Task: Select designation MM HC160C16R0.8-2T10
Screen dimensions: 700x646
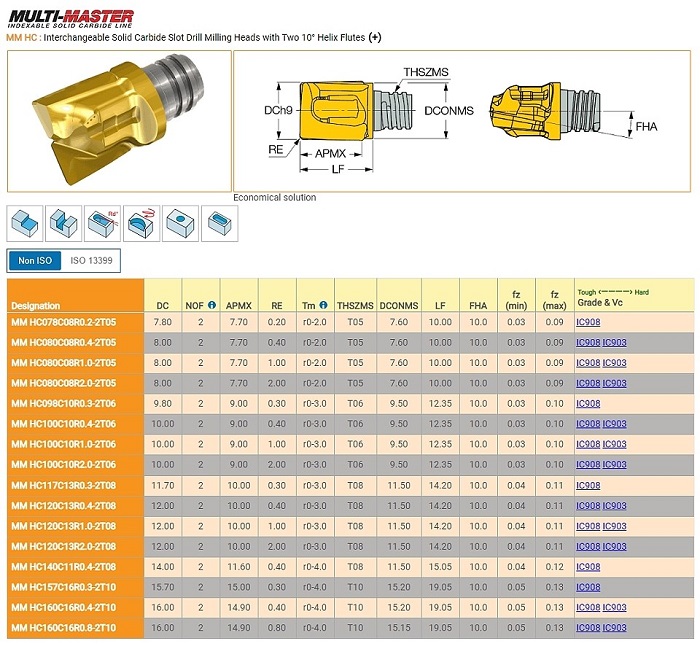Action: [63, 628]
